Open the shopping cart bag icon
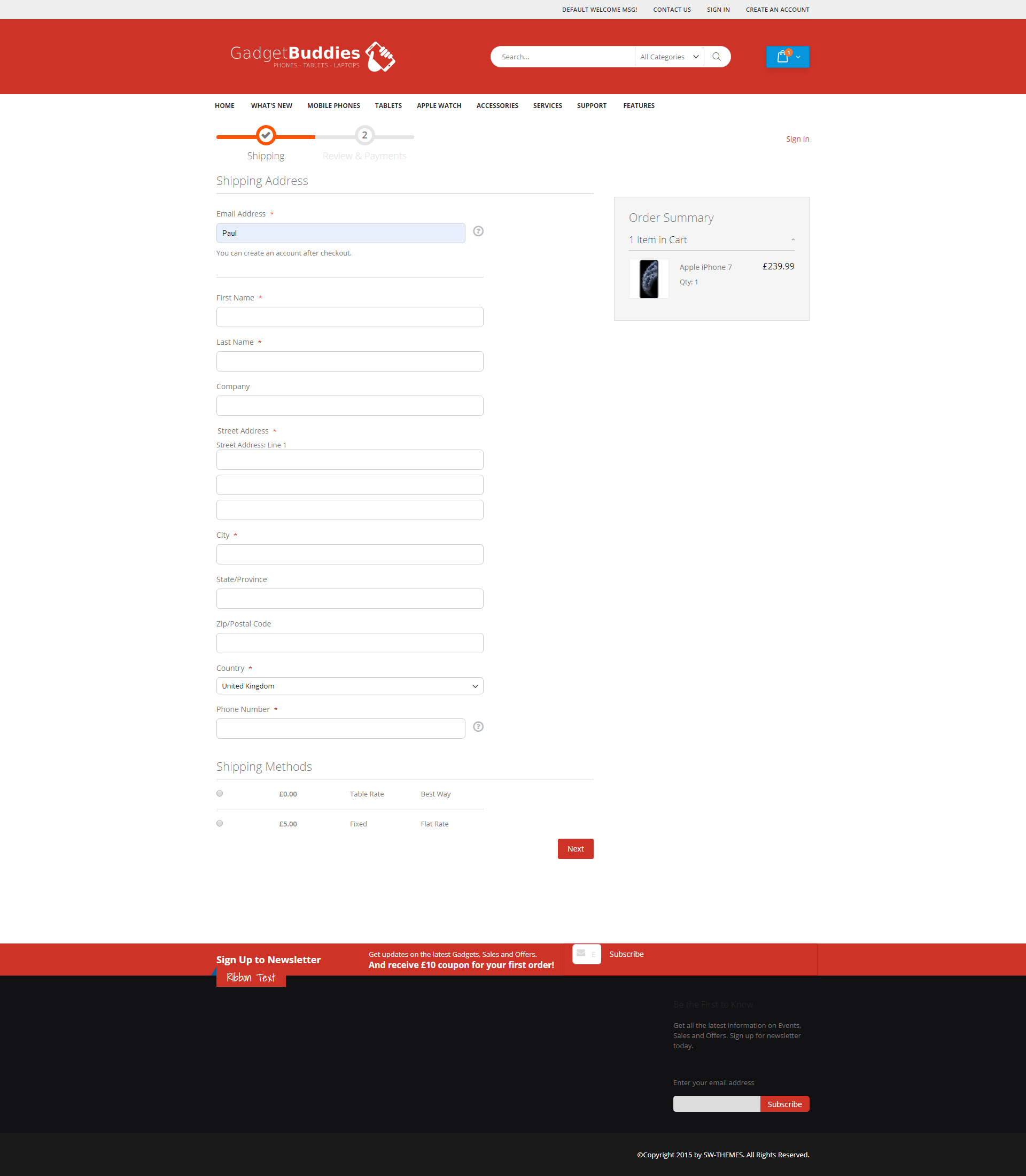The width and height of the screenshot is (1026, 1176). pos(782,57)
